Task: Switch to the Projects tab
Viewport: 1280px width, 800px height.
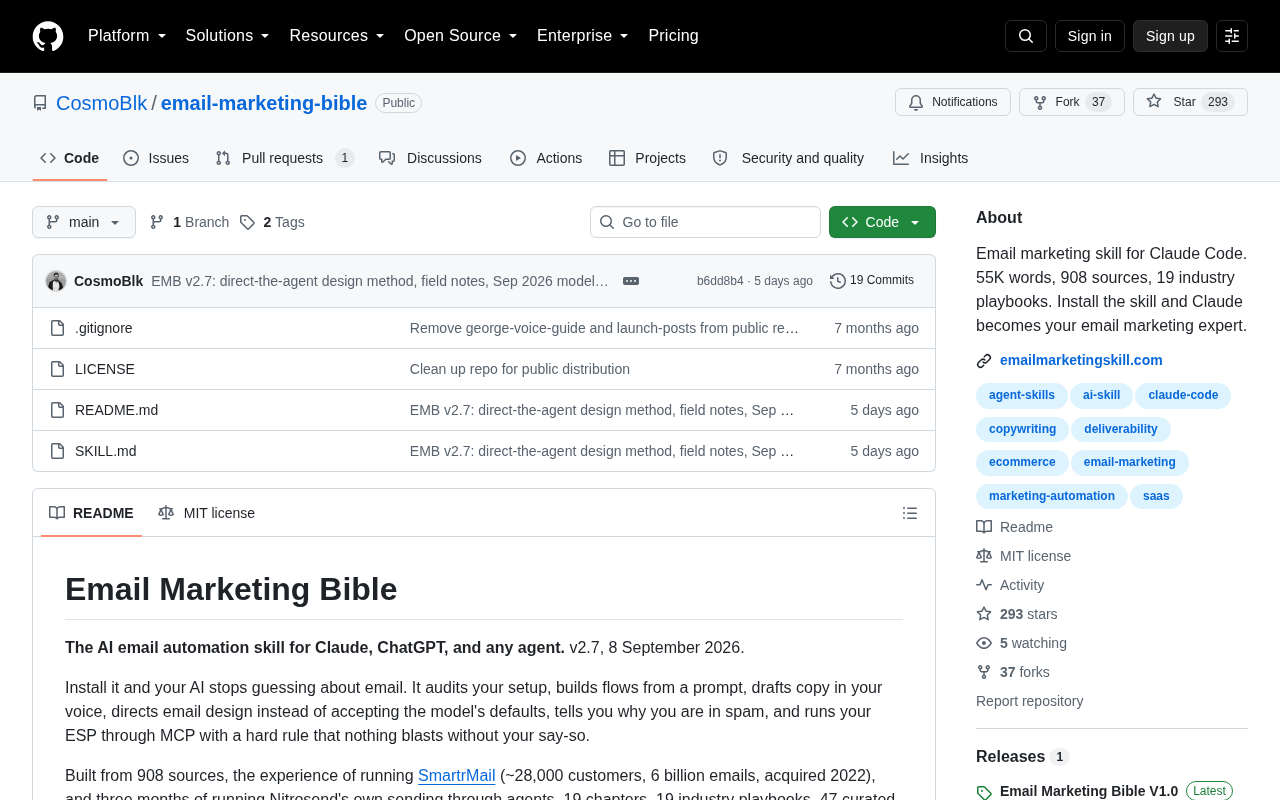Action: coord(647,158)
